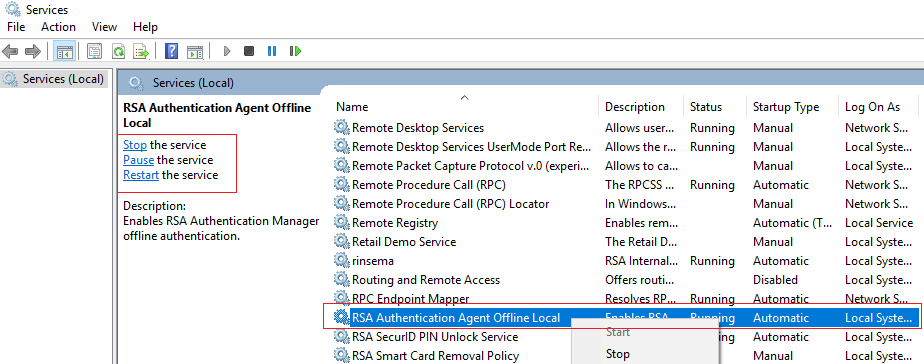
Task: Click the Services gear icon in title bar
Action: [x=12, y=9]
